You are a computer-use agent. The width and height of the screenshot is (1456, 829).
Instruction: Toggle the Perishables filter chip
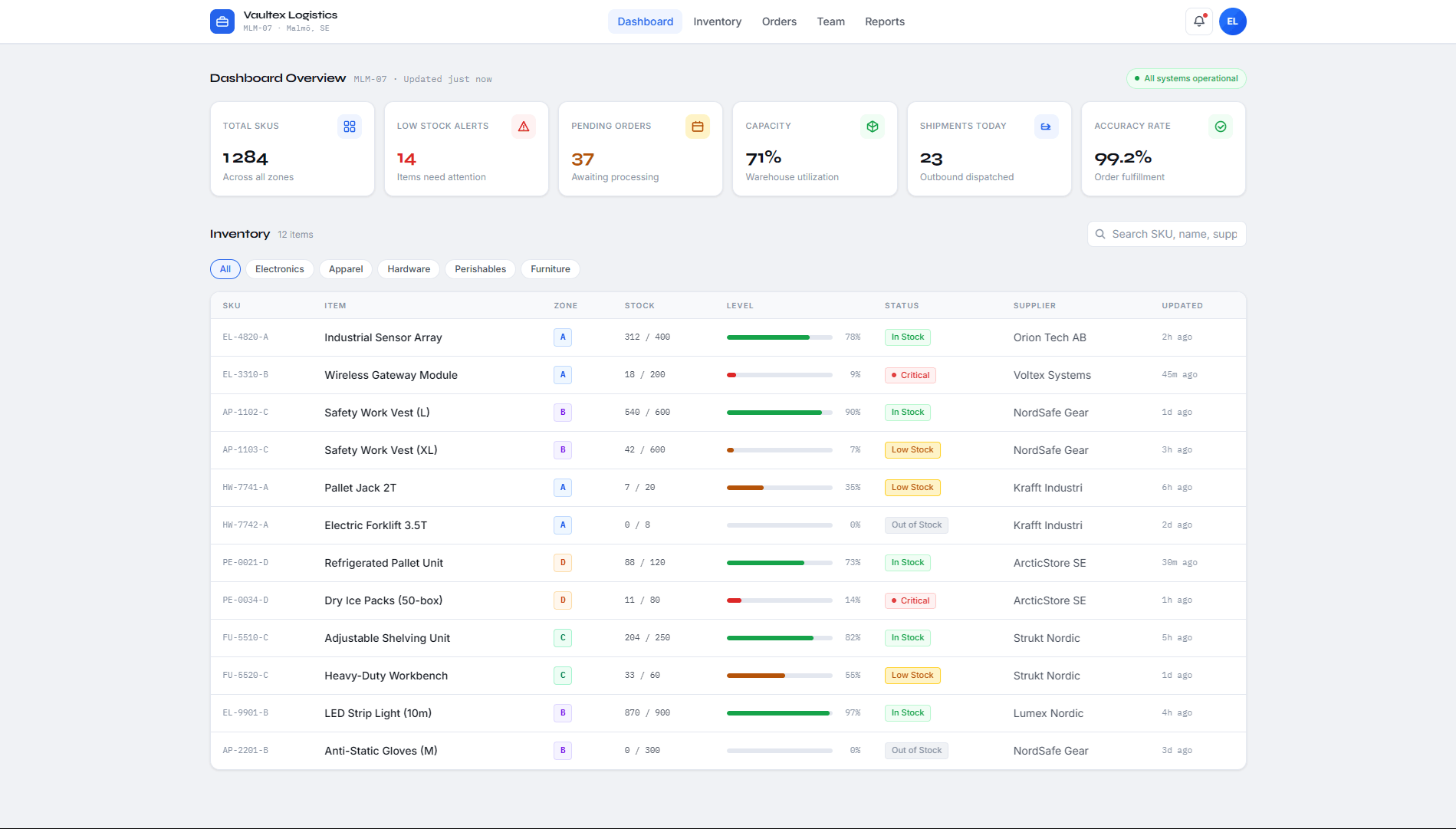[x=480, y=269]
